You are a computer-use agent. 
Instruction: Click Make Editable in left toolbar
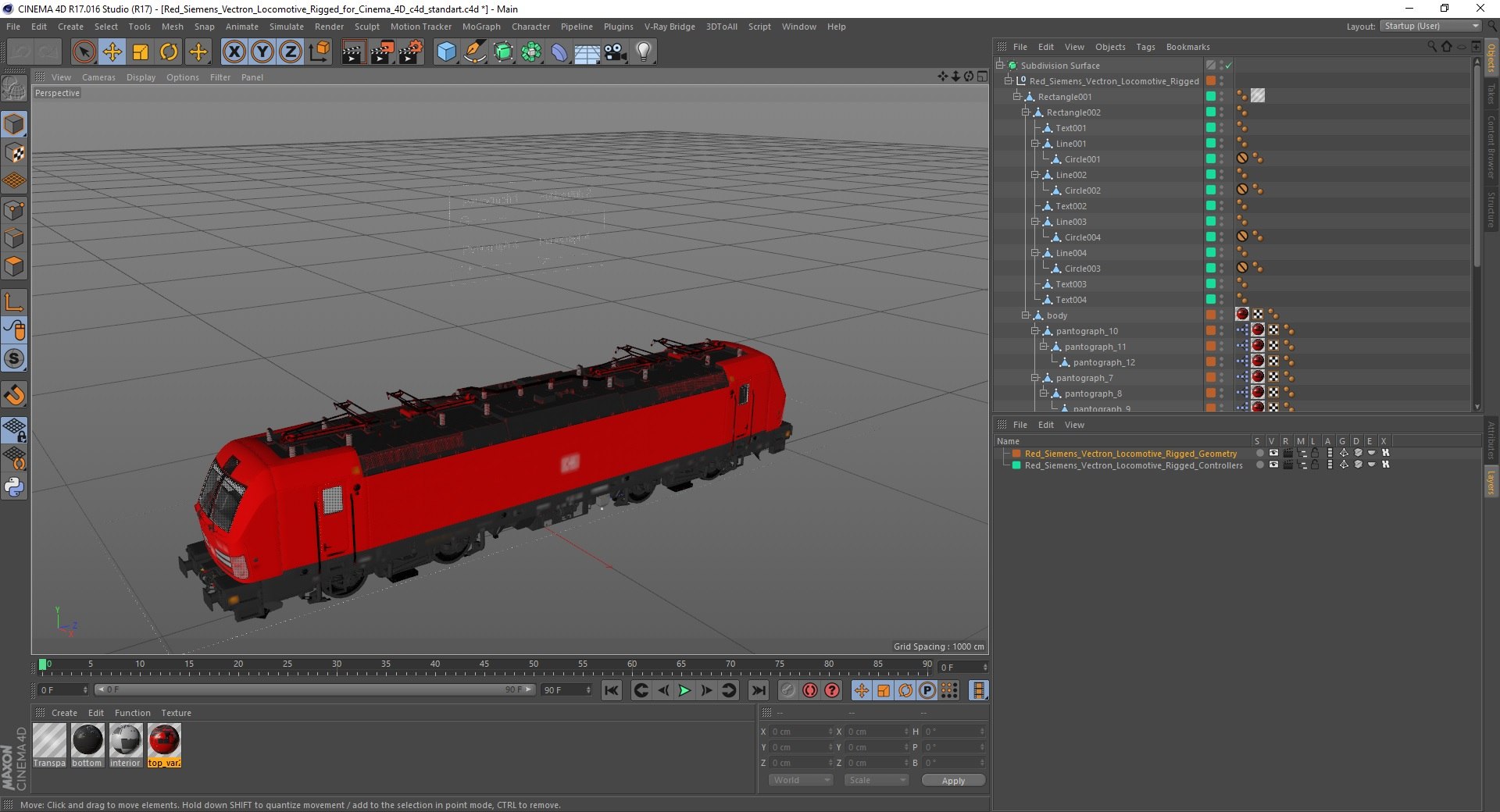[14, 89]
